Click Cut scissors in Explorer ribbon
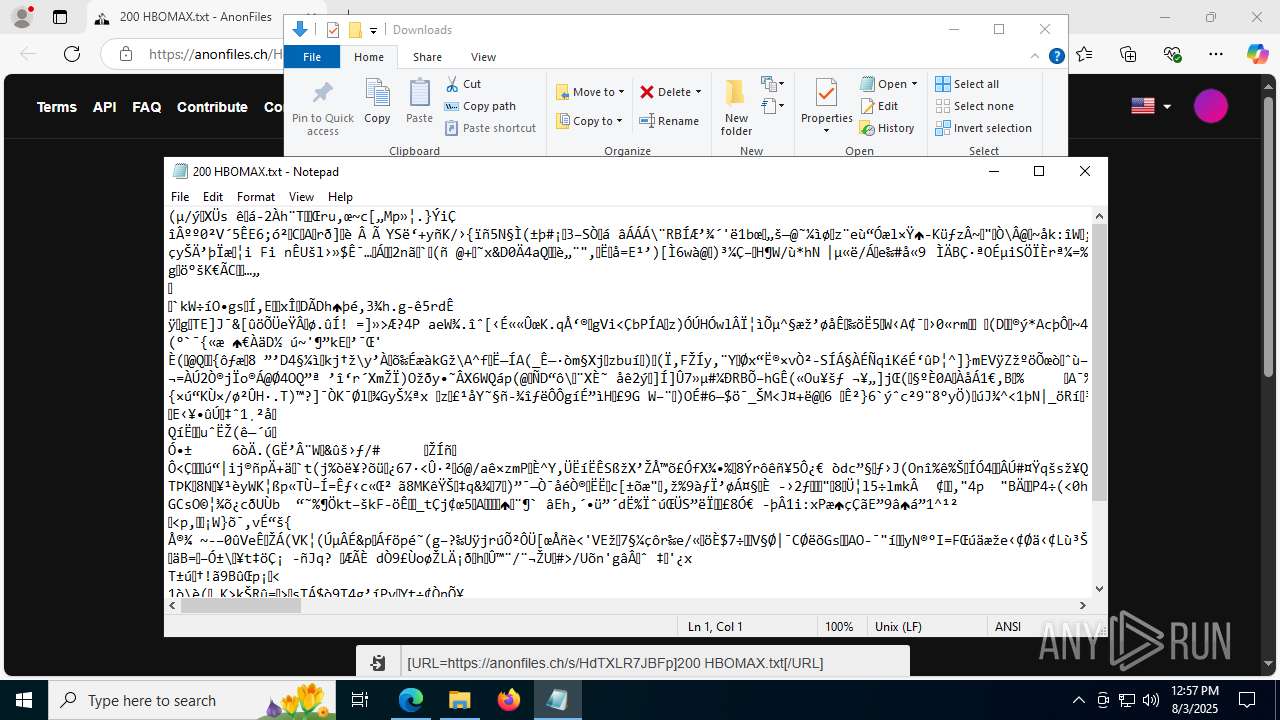 click(463, 84)
